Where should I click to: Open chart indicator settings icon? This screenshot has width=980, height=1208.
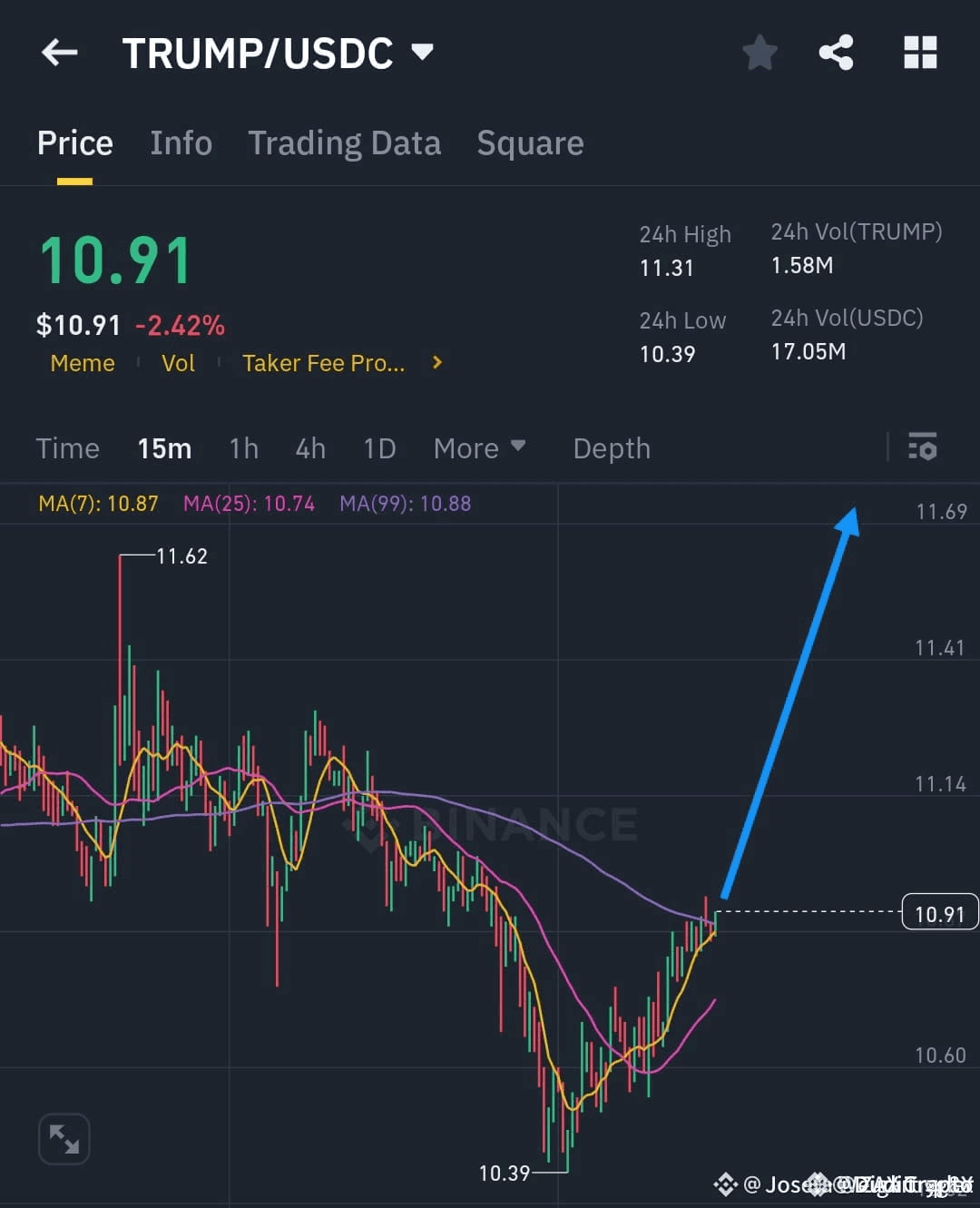[922, 447]
